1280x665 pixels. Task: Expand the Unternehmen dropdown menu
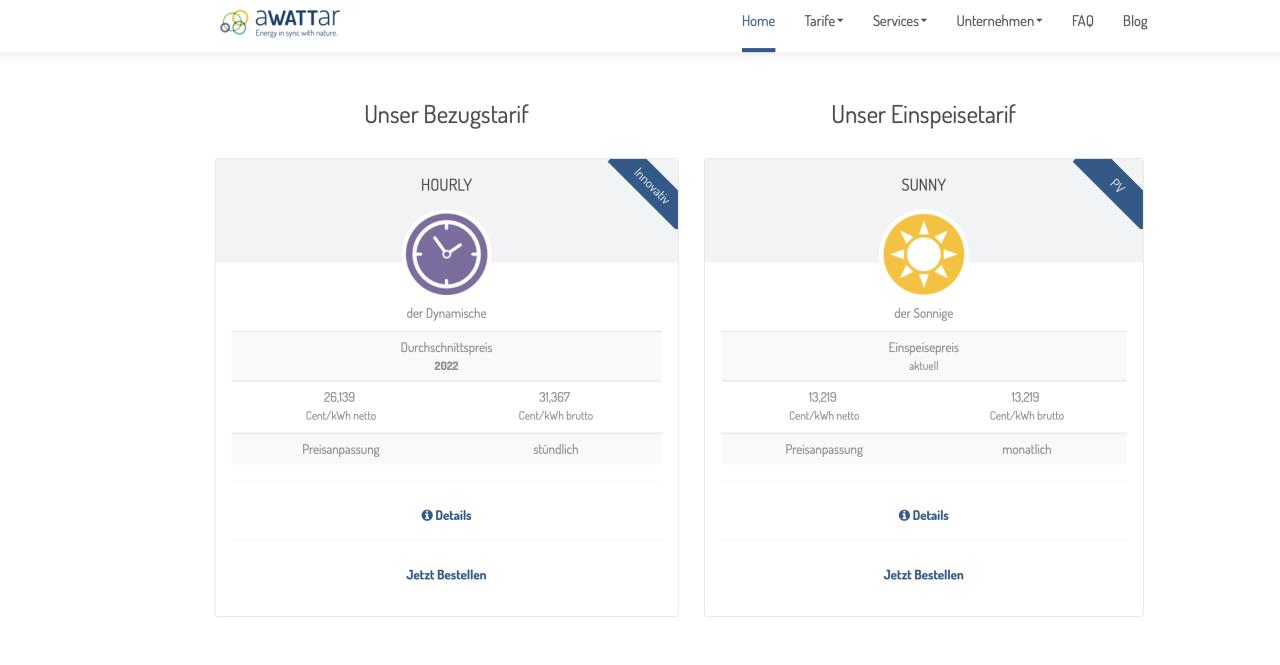[999, 21]
